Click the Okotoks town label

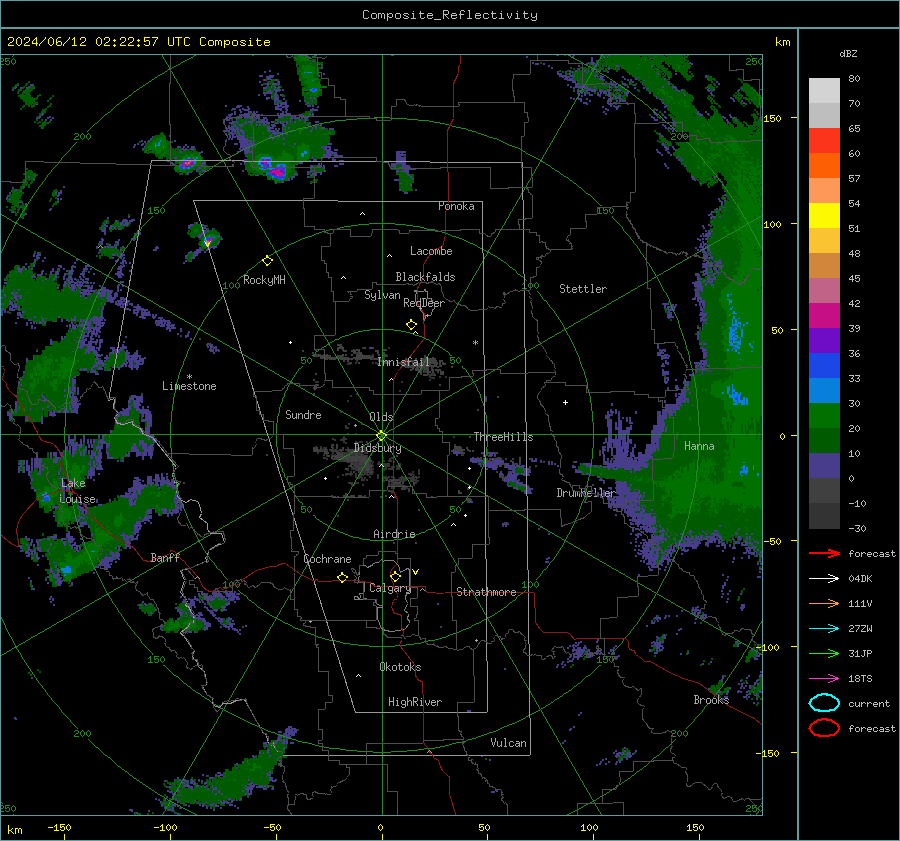(400, 667)
